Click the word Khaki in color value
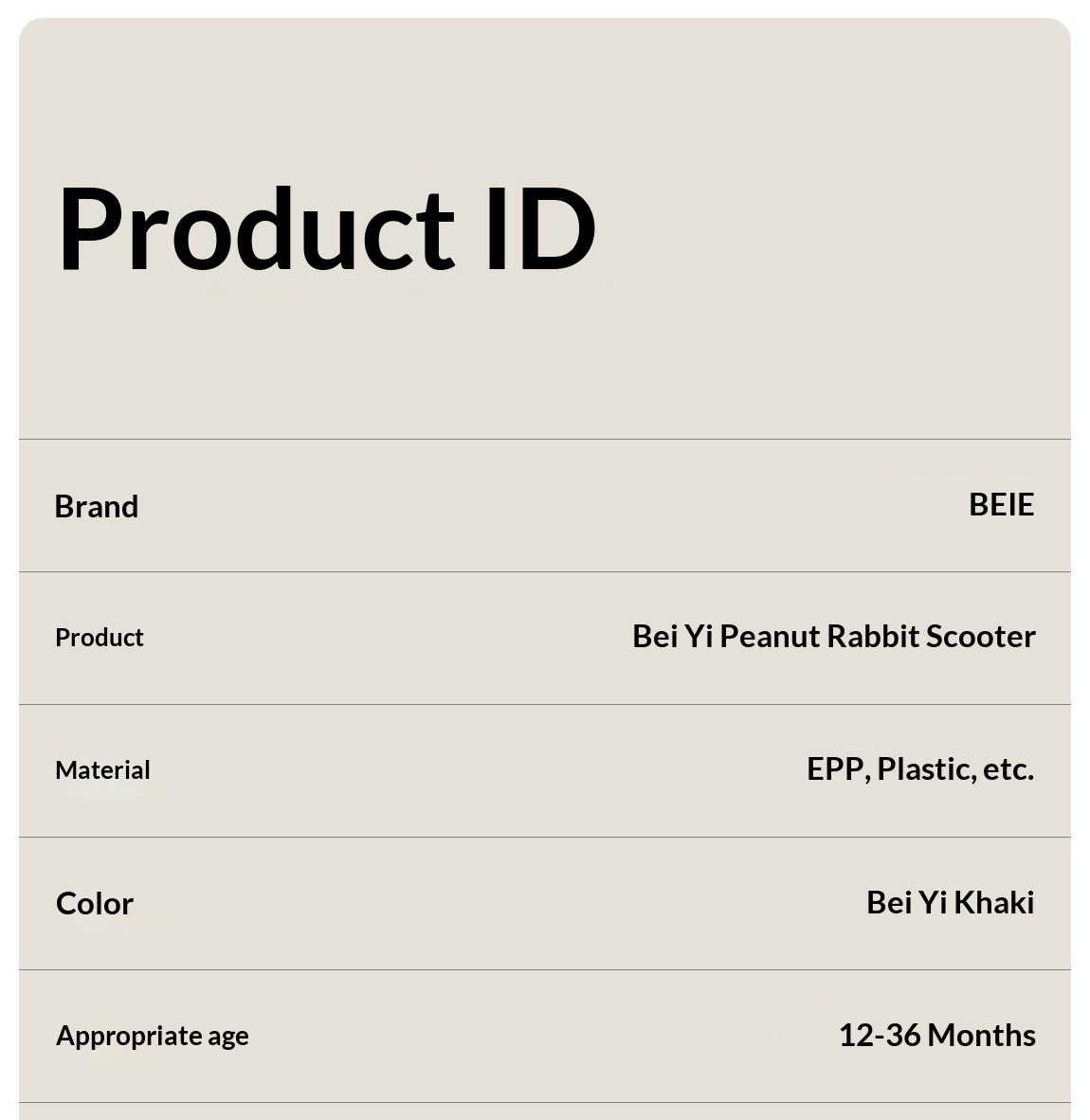This screenshot has width=1090, height=1120. pos(993,902)
